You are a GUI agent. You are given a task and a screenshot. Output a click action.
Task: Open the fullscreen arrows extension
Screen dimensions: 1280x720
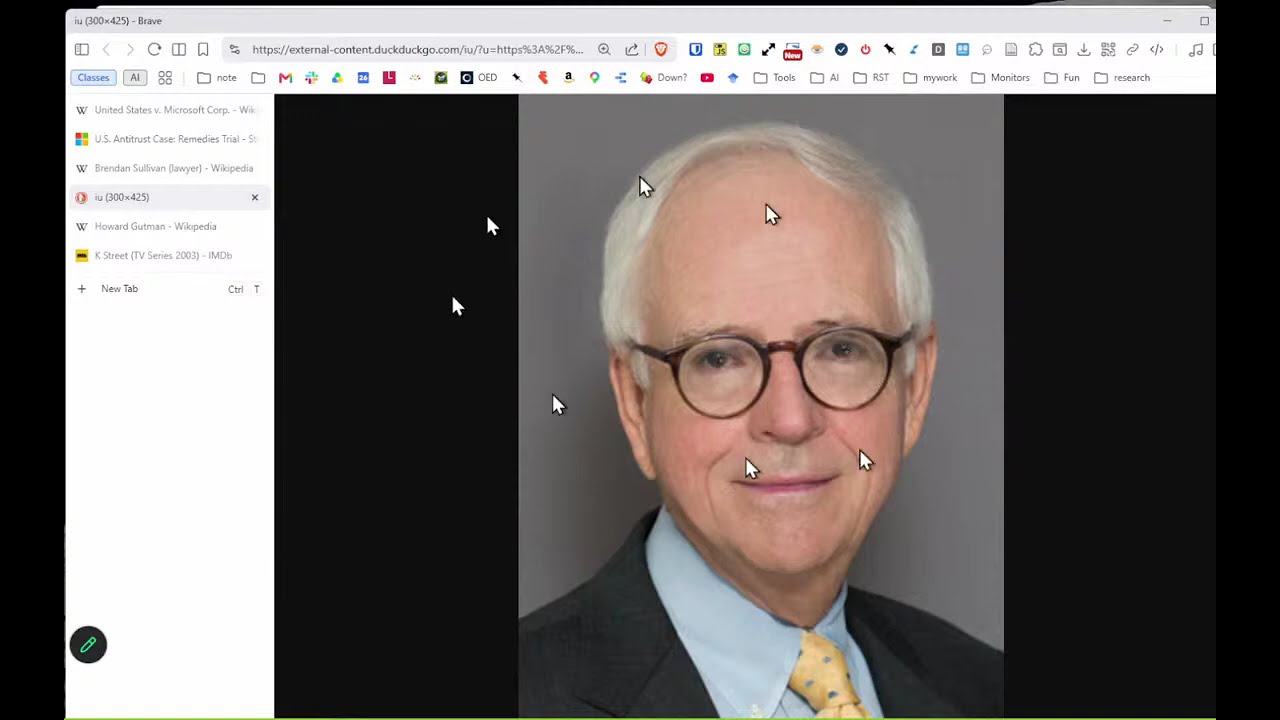tap(768, 49)
